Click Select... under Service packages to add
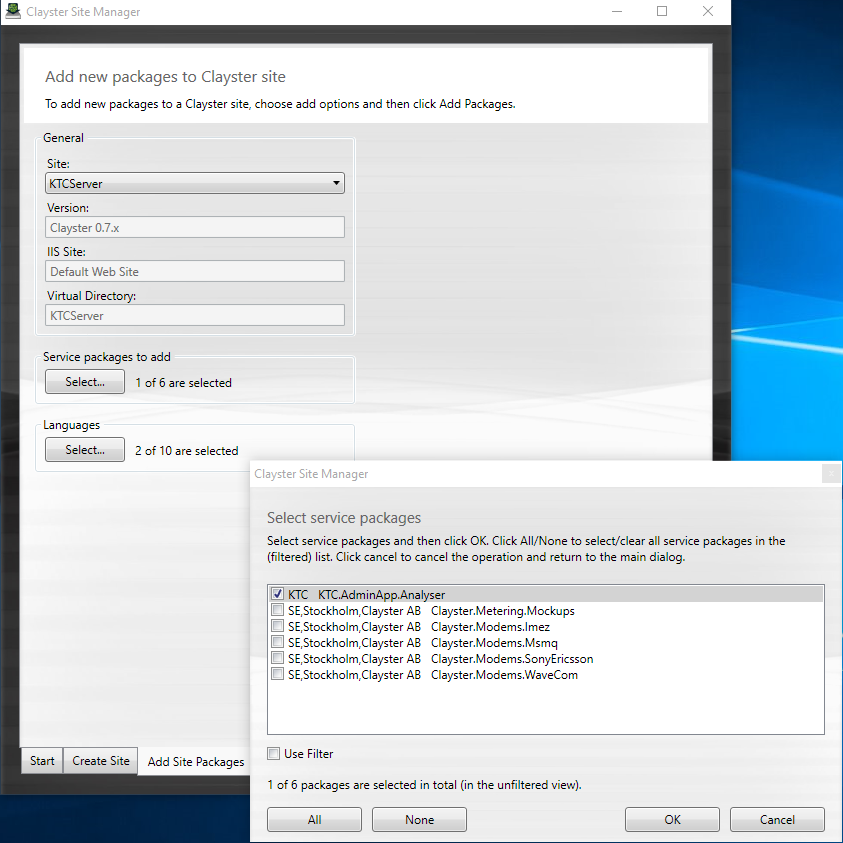The image size is (843, 843). pos(85,382)
